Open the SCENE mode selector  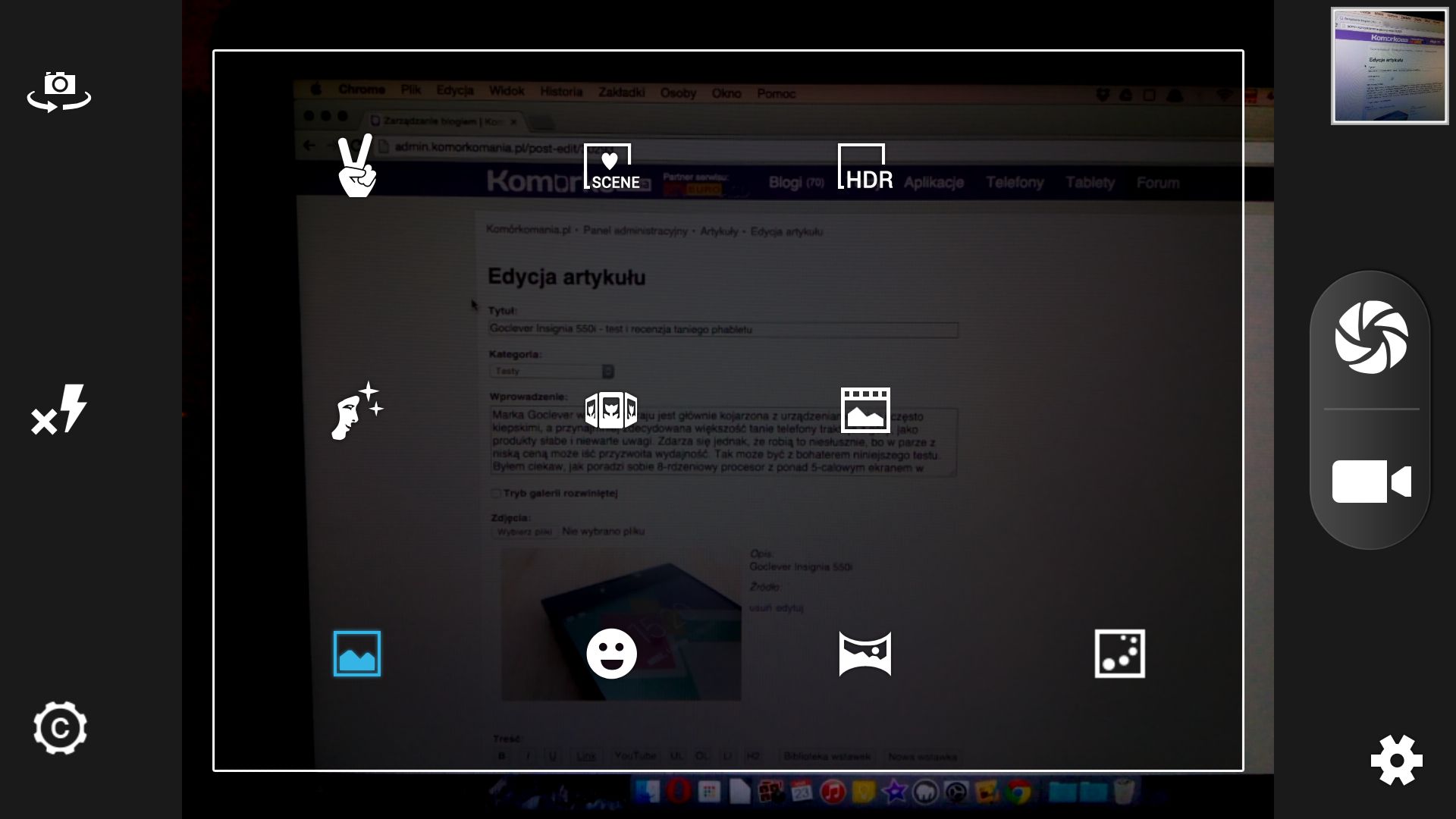[x=610, y=163]
